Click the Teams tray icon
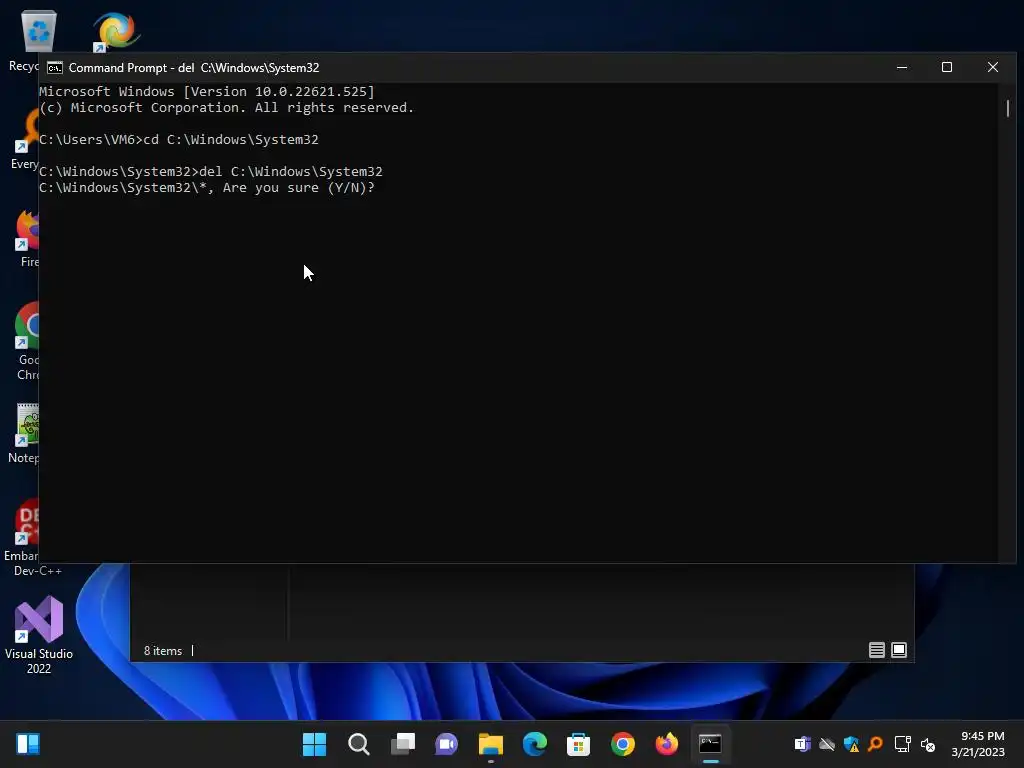The height and width of the screenshot is (768, 1024). click(802, 744)
